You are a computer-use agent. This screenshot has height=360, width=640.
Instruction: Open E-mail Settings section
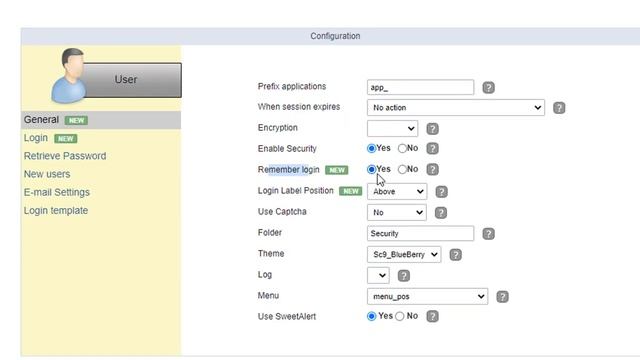point(57,192)
